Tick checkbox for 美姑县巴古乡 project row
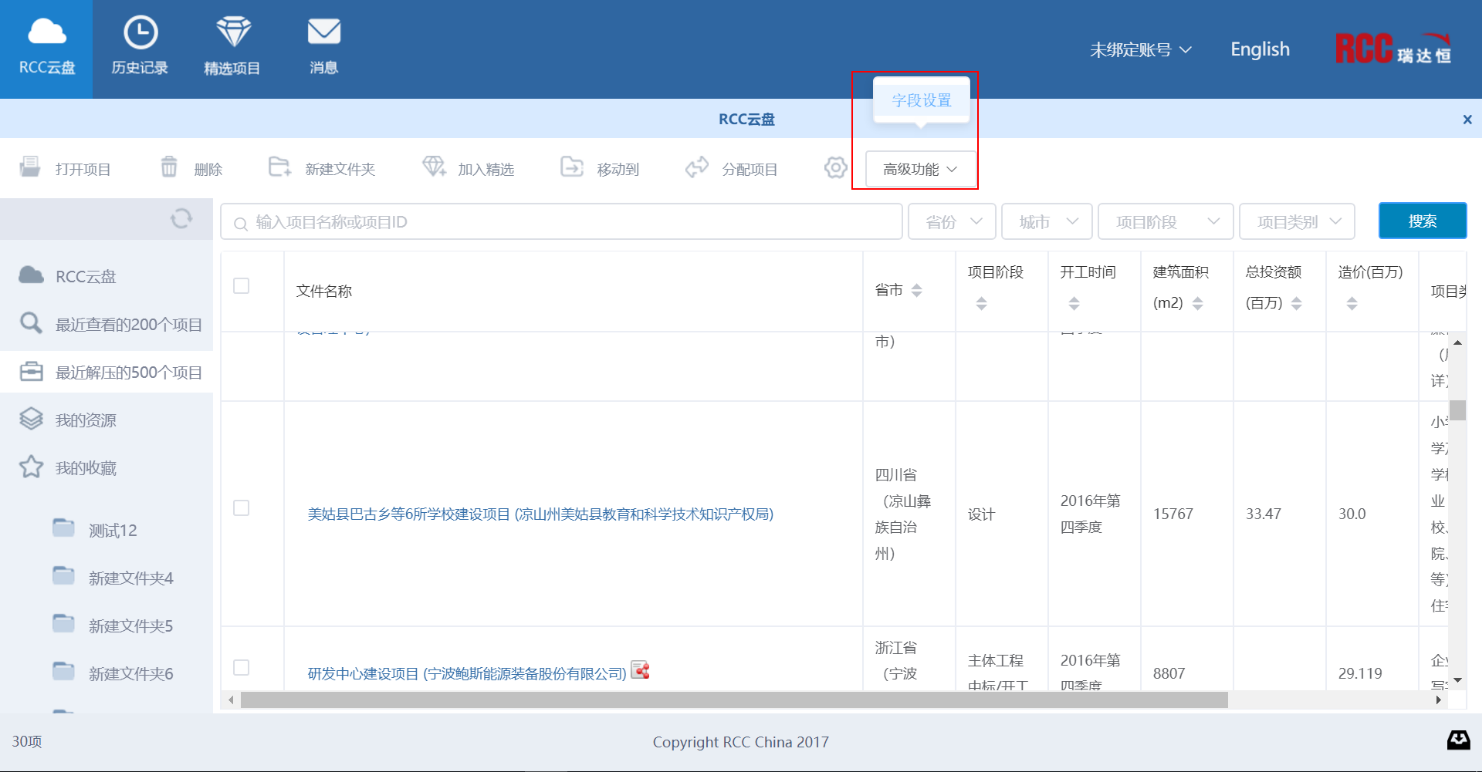1482x773 pixels. click(241, 508)
